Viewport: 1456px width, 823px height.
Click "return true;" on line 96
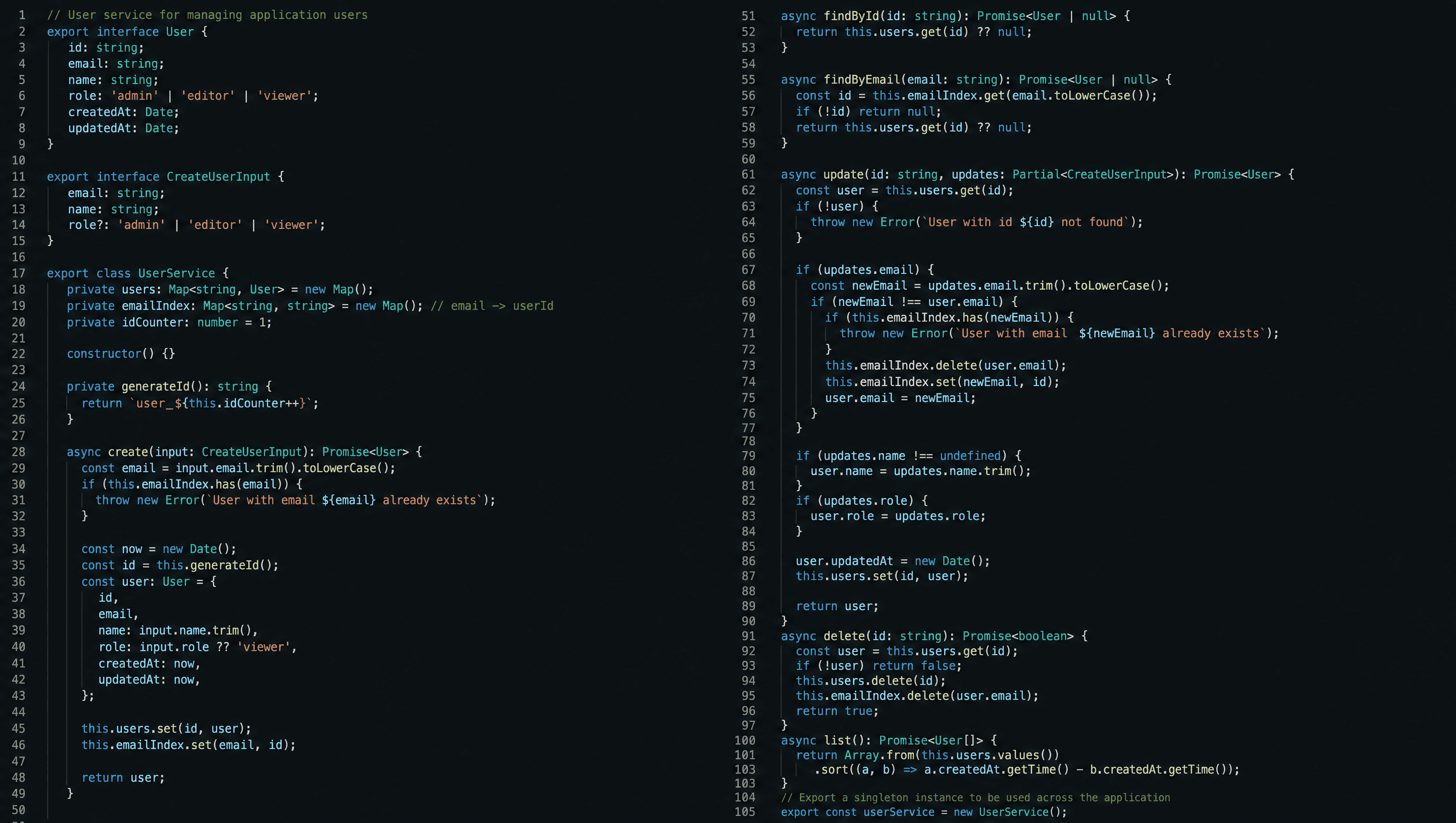click(x=837, y=711)
